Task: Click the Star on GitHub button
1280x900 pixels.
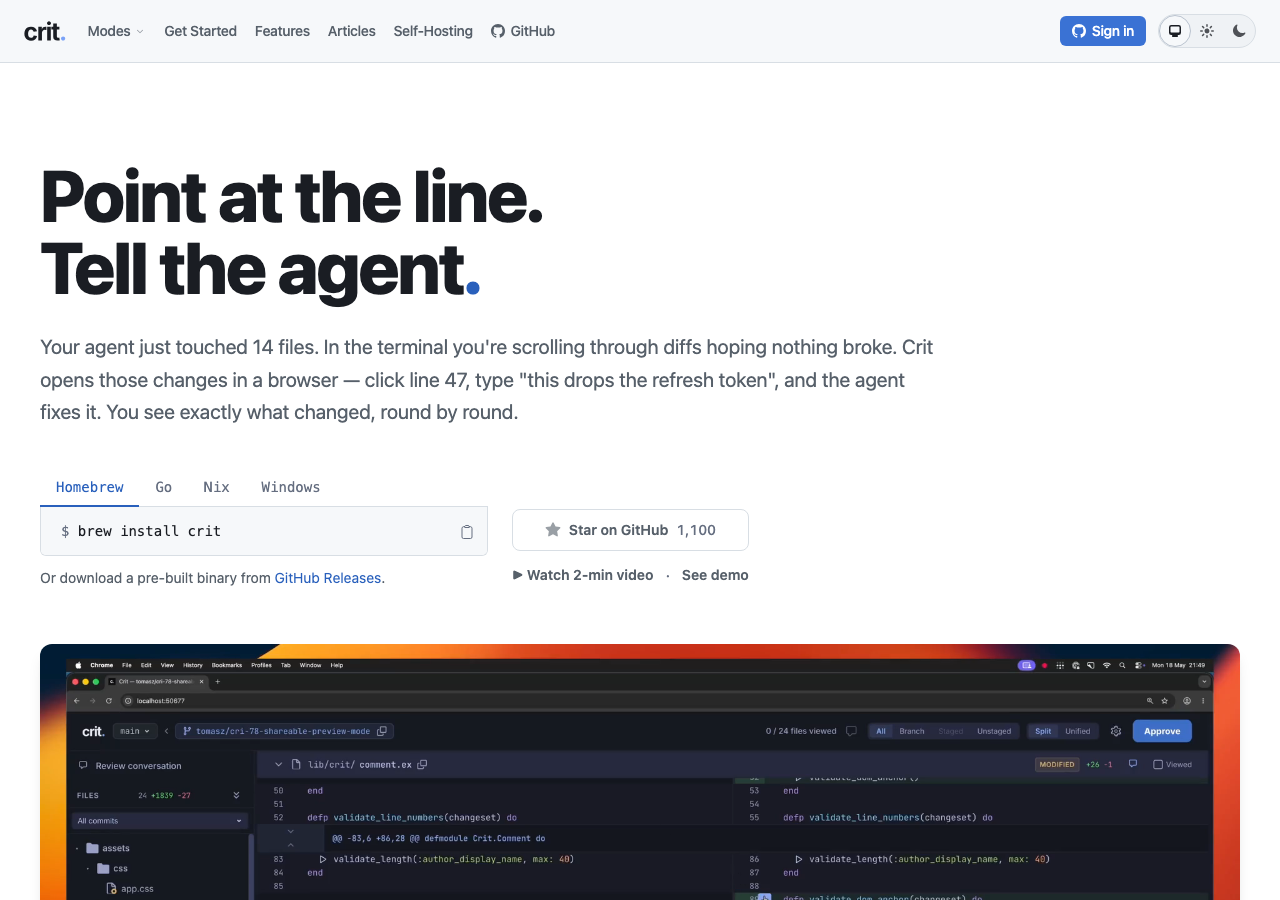Action: pyautogui.click(x=630, y=530)
